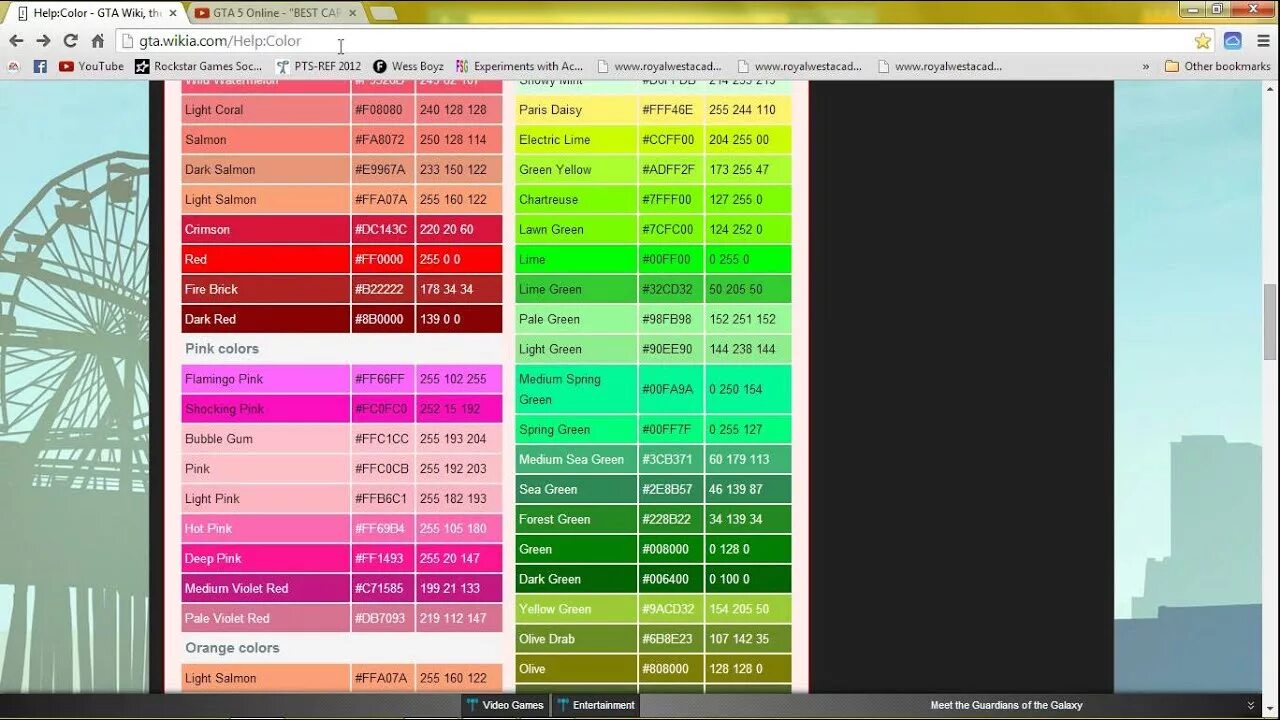The image size is (1280, 720).
Task: Open Meet the Guardians of the Galaxy link
Action: 1006,705
